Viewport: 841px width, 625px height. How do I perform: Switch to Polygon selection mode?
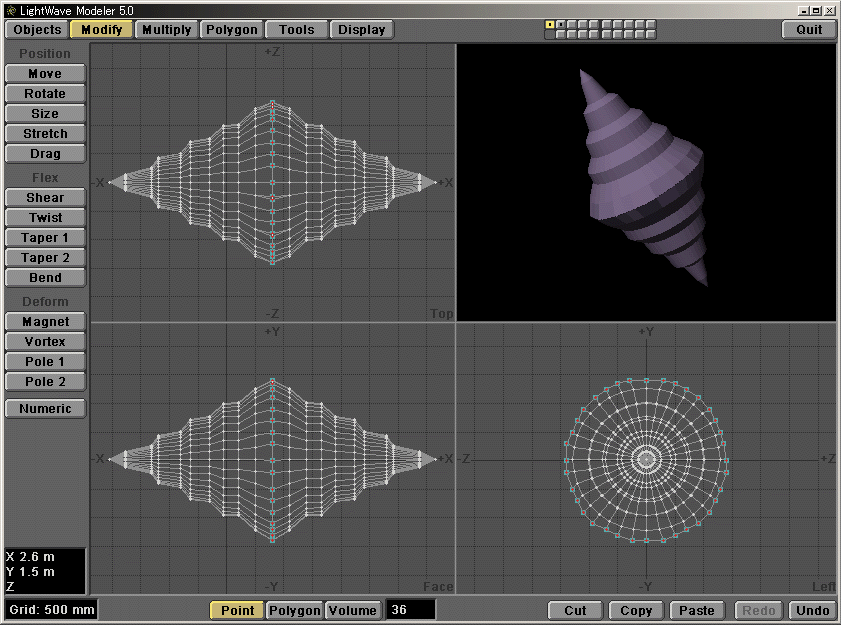[x=293, y=610]
